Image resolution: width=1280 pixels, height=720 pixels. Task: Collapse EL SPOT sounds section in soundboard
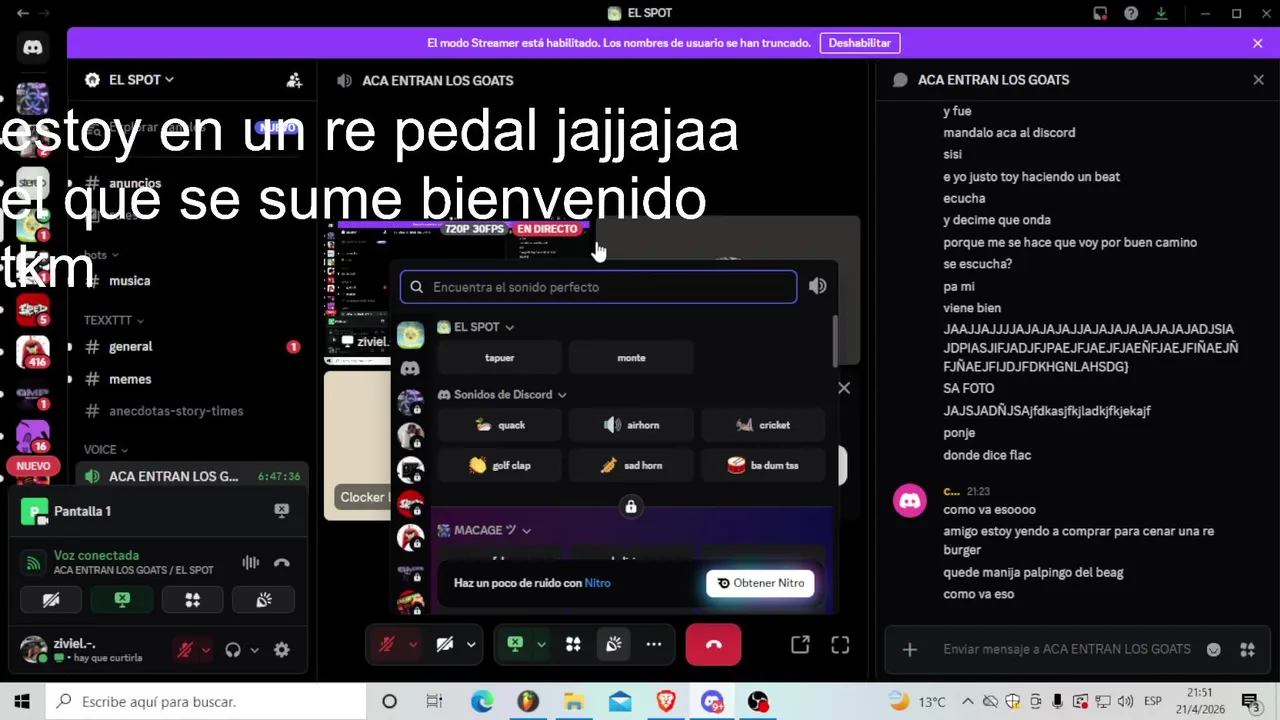476,327
